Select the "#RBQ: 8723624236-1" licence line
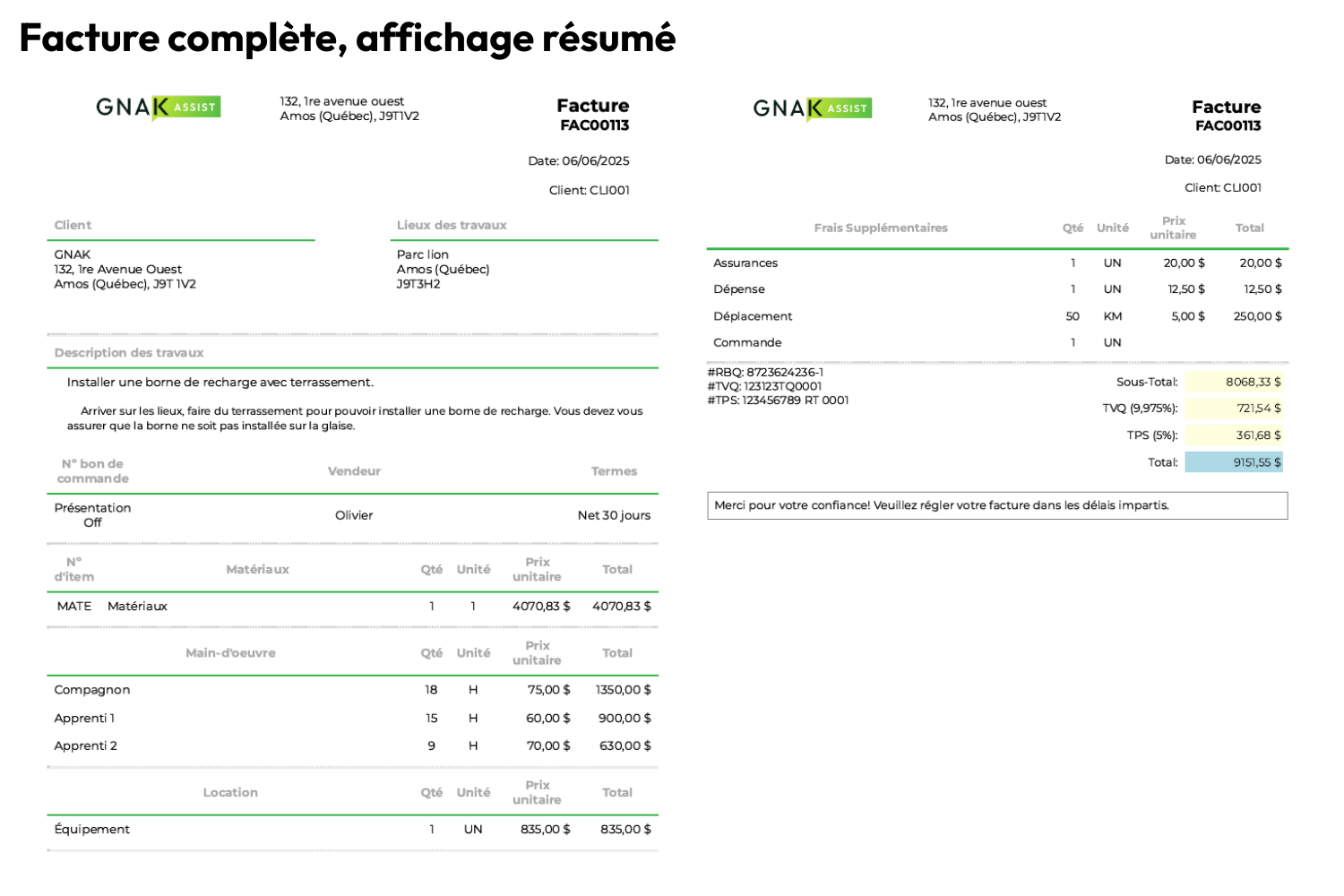 765,373
